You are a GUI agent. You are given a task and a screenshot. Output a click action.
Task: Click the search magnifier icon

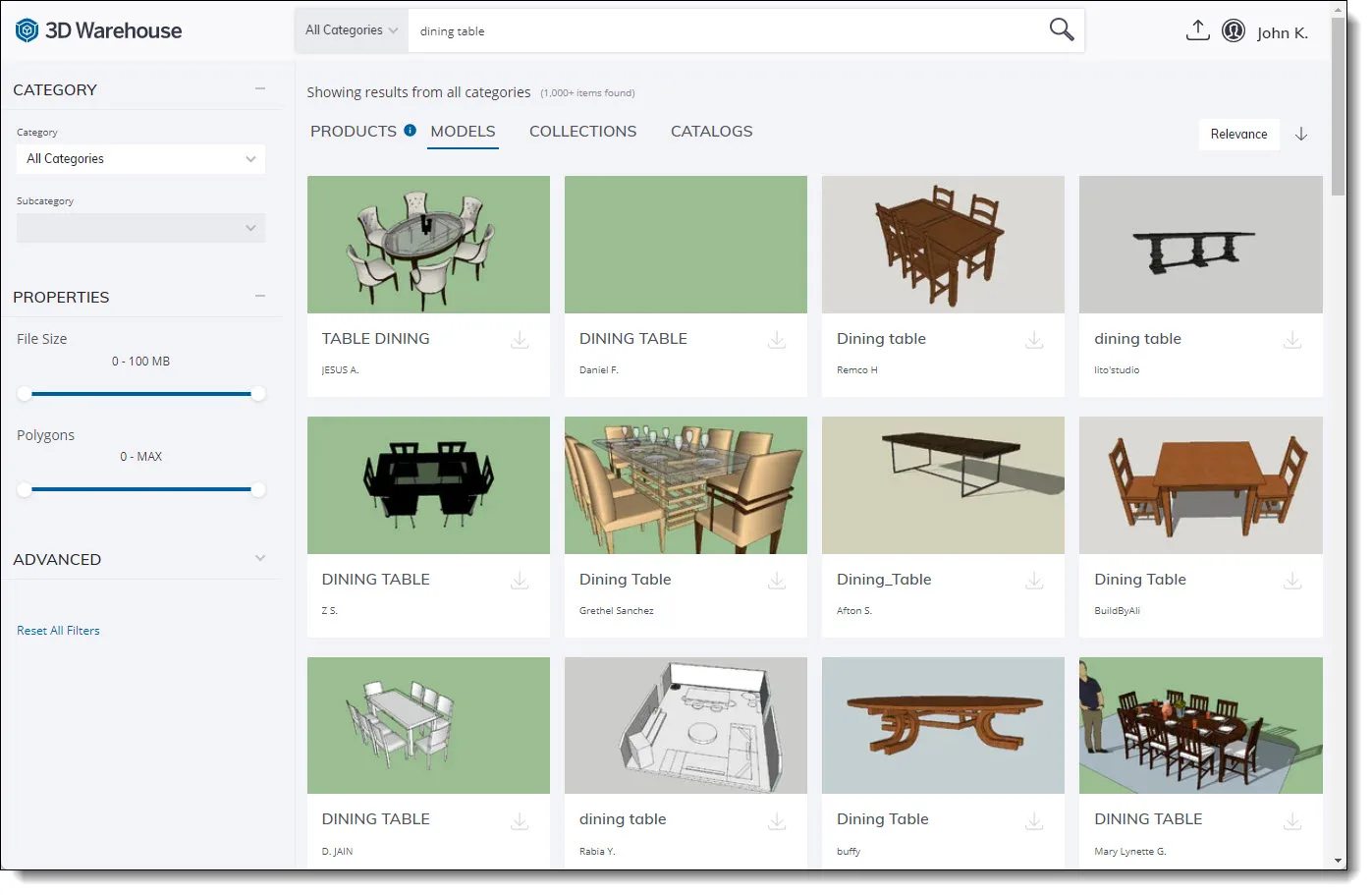tap(1061, 29)
